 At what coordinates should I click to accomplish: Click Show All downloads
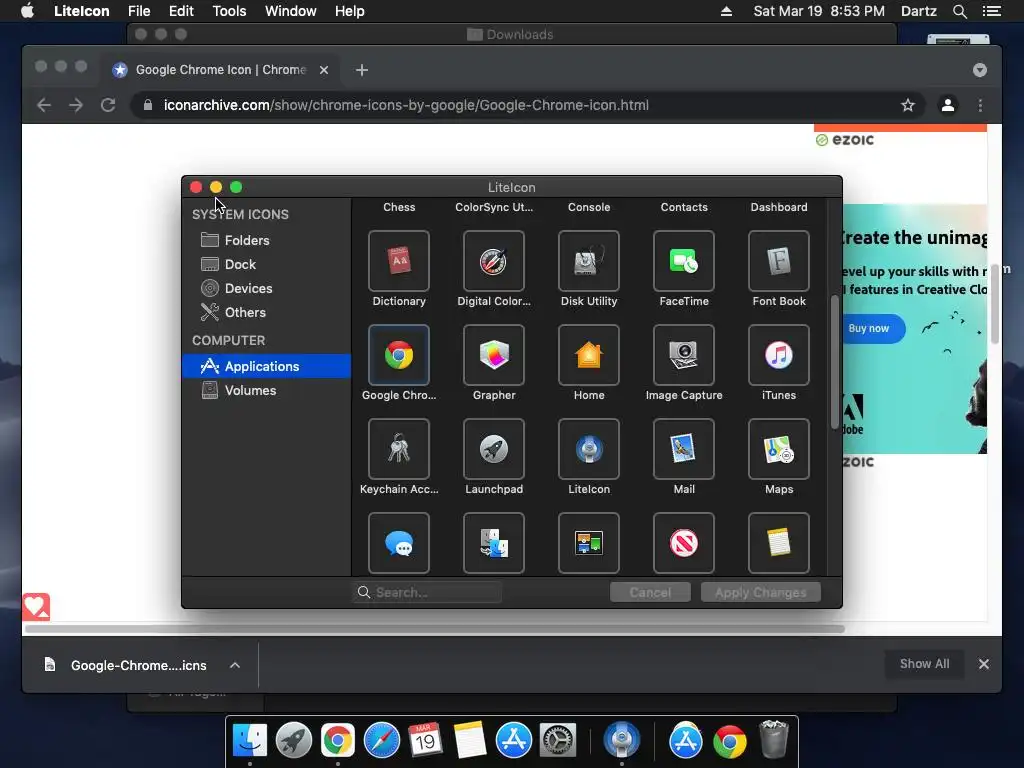[924, 664]
